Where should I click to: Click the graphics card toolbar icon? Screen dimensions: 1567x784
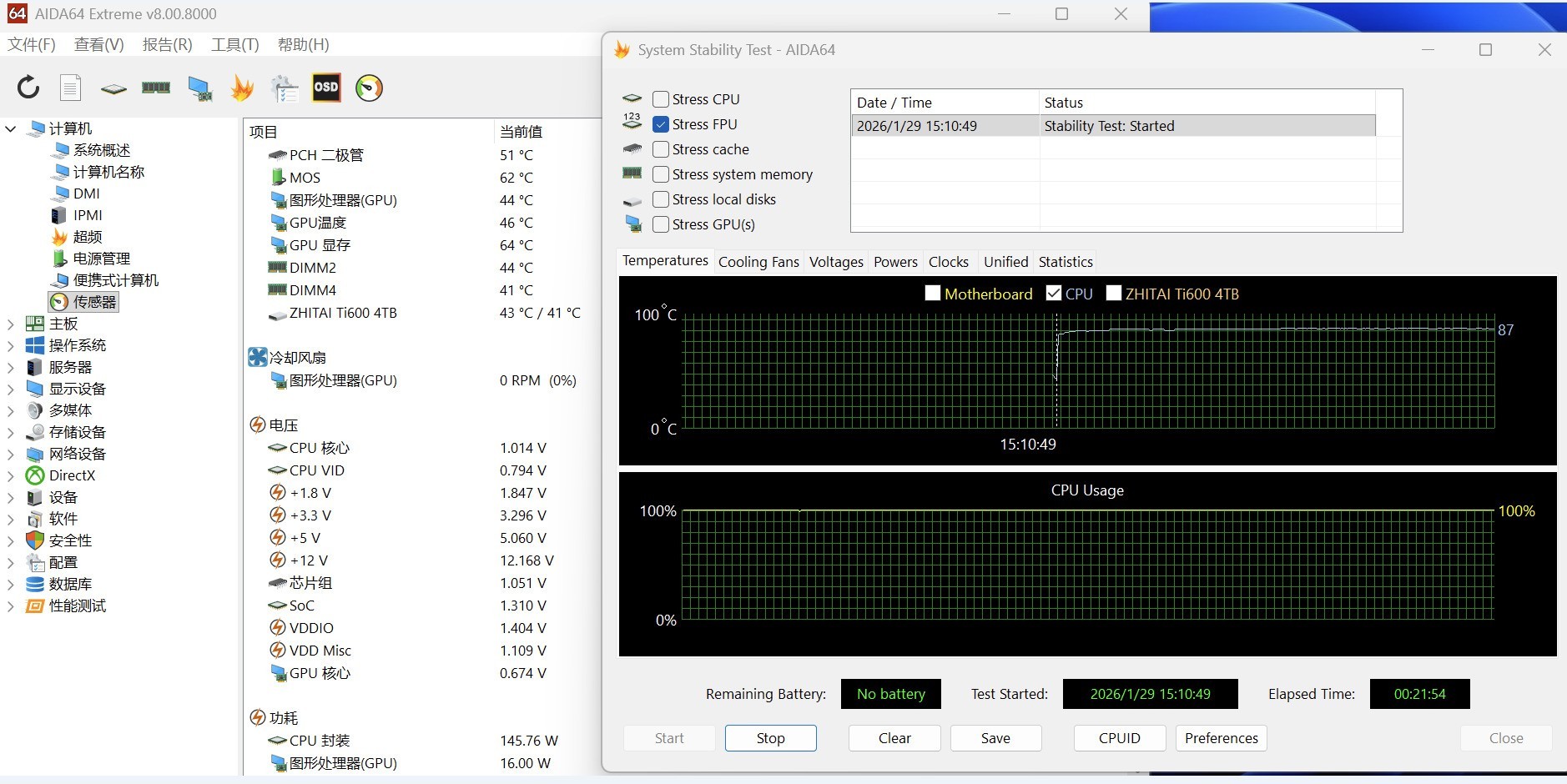tap(198, 88)
